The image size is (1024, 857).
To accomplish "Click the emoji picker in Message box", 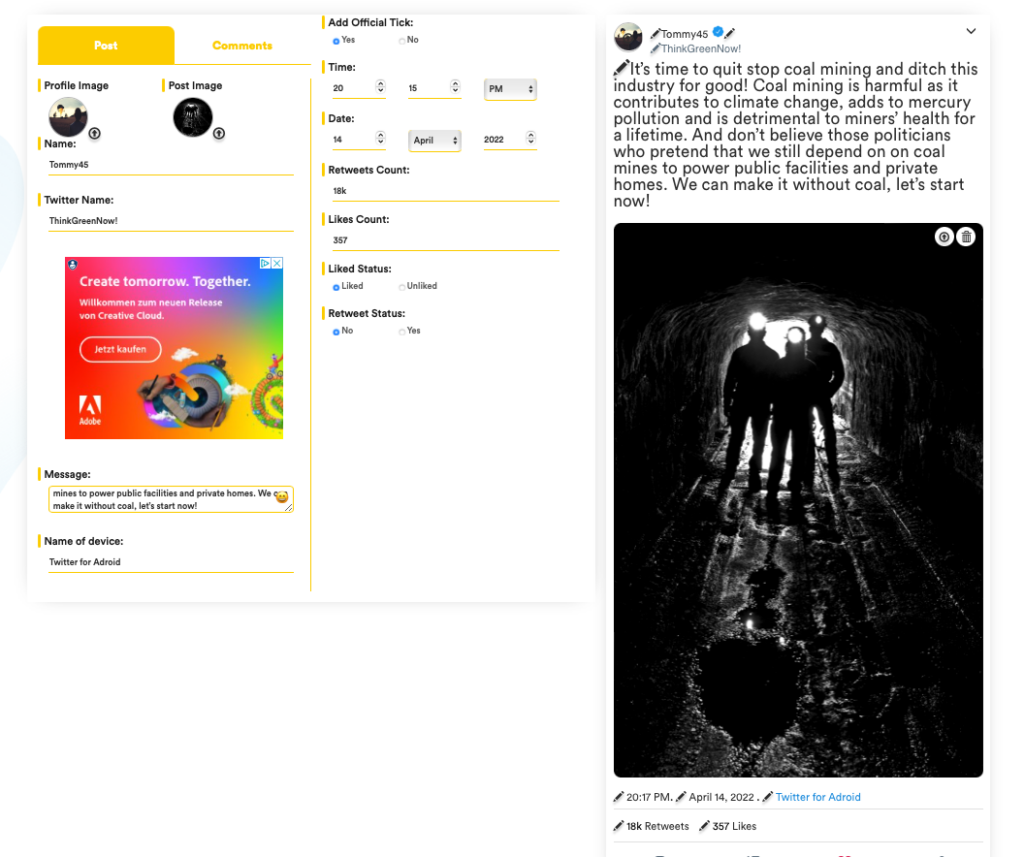I will point(281,496).
